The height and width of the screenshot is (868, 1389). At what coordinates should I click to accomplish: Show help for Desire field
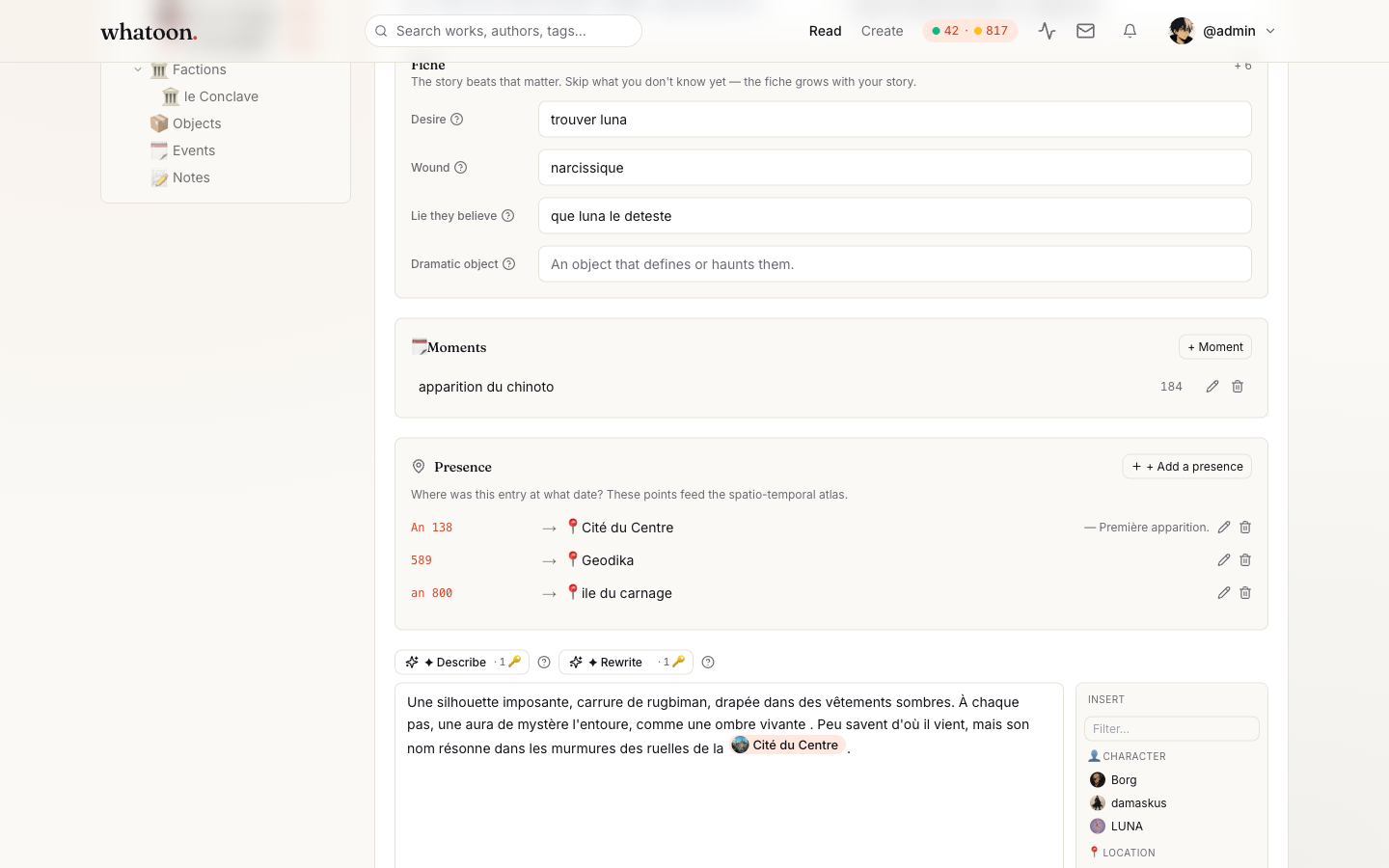pos(457,120)
